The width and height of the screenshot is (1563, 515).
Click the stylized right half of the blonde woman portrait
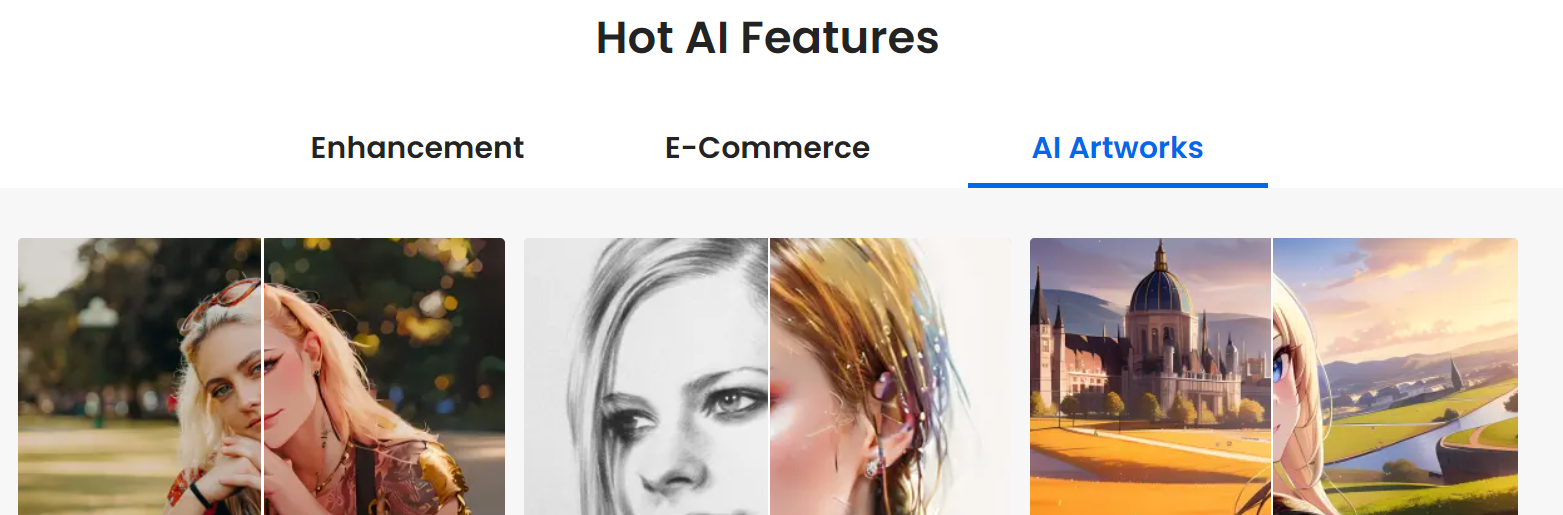click(x=384, y=376)
